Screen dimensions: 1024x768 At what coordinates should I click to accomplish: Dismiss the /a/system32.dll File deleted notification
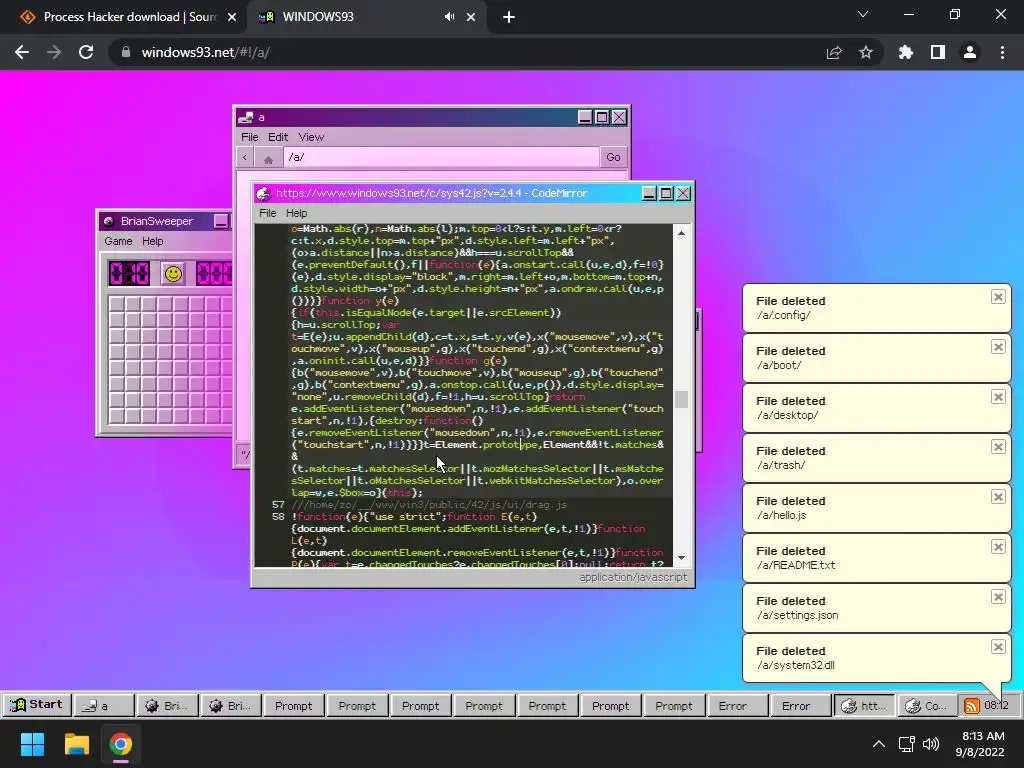click(998, 647)
